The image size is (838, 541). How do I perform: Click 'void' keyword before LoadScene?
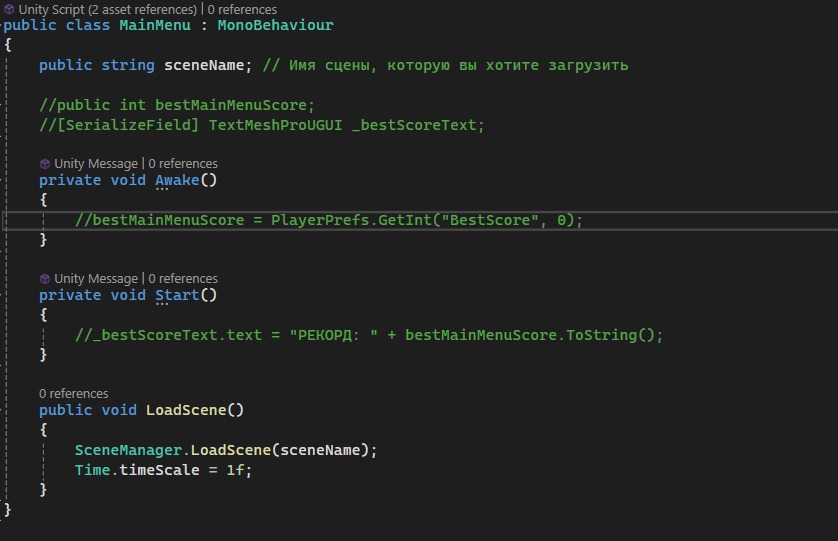click(119, 410)
